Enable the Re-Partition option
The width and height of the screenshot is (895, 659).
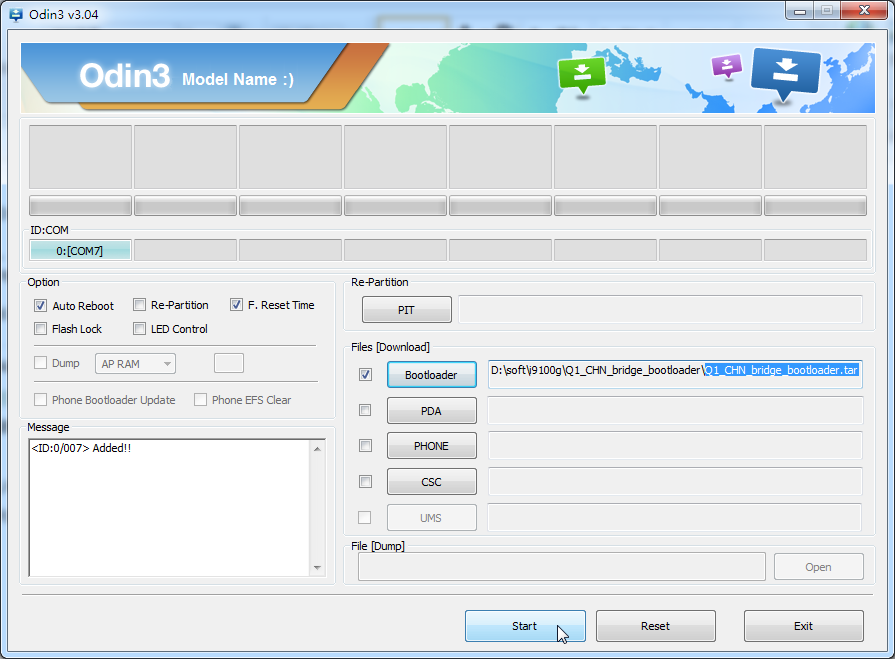coord(139,305)
